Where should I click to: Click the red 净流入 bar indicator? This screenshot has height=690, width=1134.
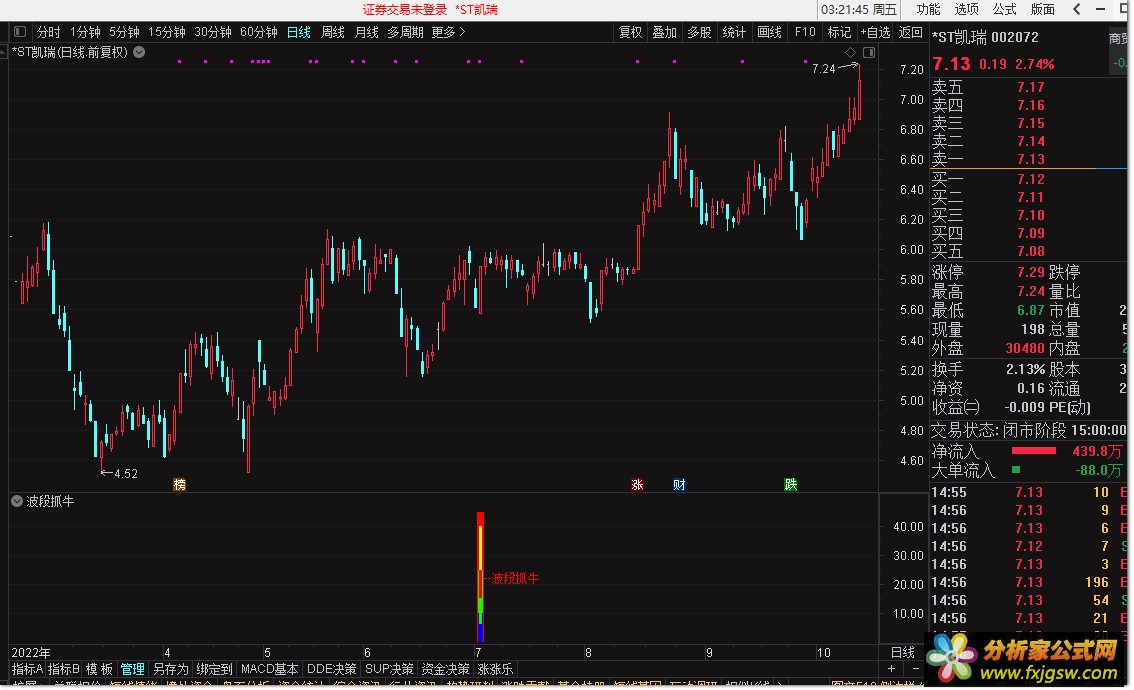pyautogui.click(x=1033, y=451)
